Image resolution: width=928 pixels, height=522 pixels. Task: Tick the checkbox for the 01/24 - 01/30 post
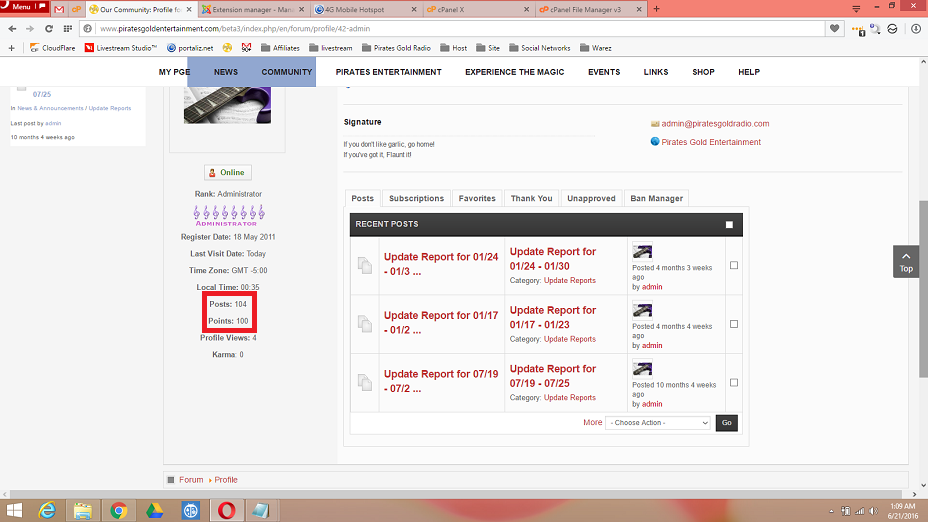tap(734, 265)
